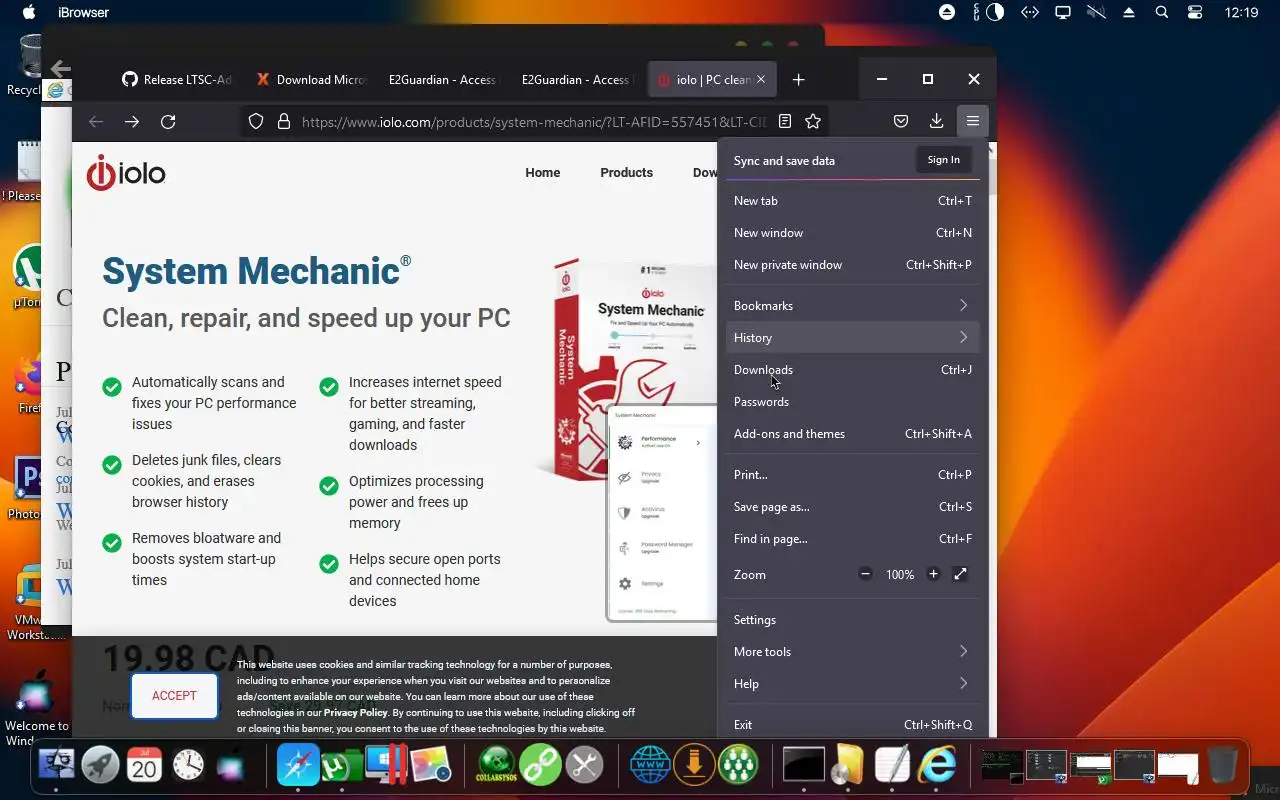The width and height of the screenshot is (1280, 800).
Task: Open the green chain link dock icon
Action: tap(540, 765)
